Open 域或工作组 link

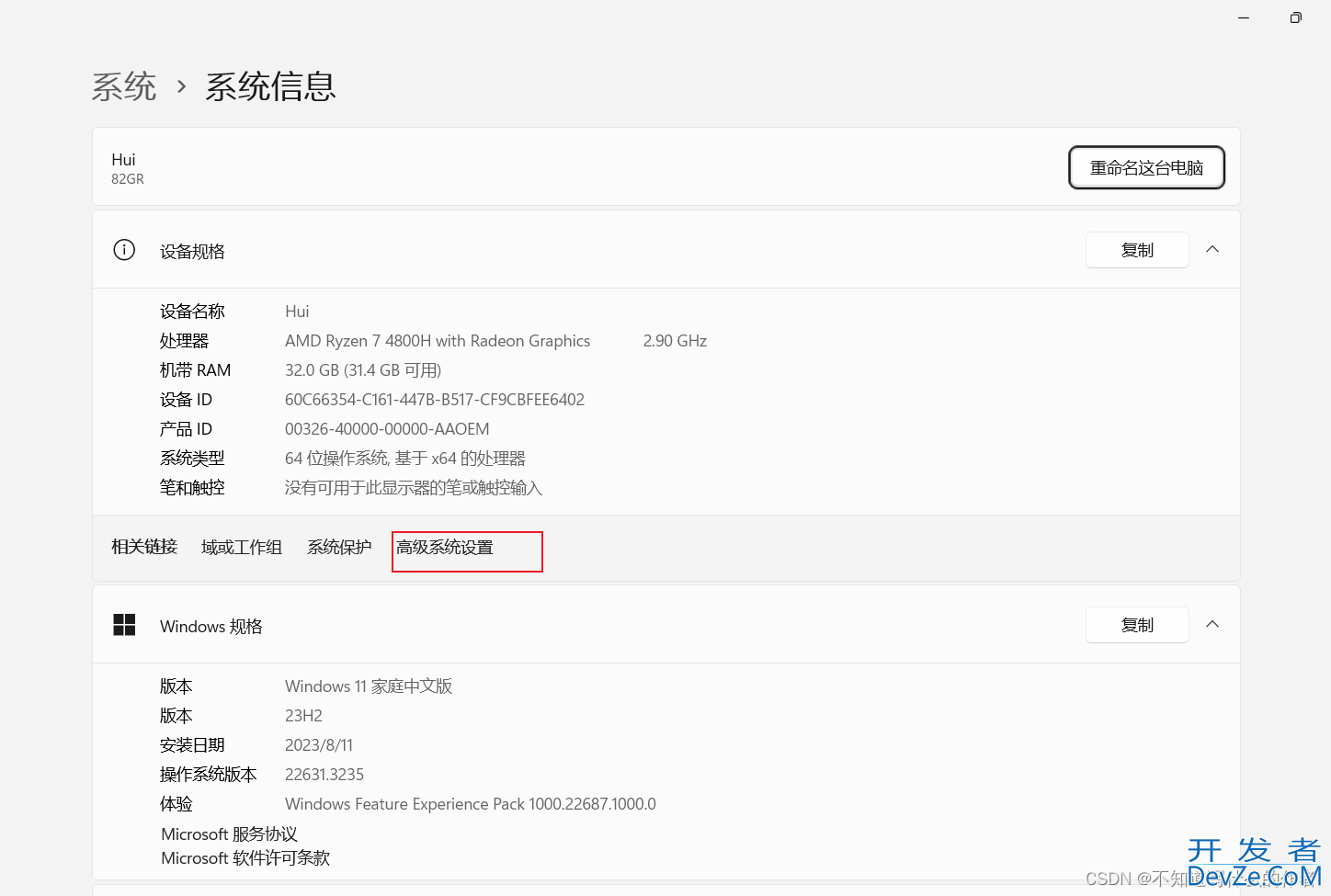coord(242,548)
